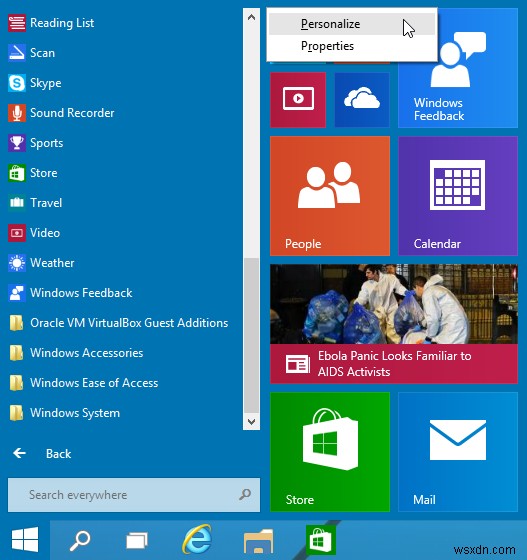
Task: Select the Travel text label
Action: (x=46, y=203)
